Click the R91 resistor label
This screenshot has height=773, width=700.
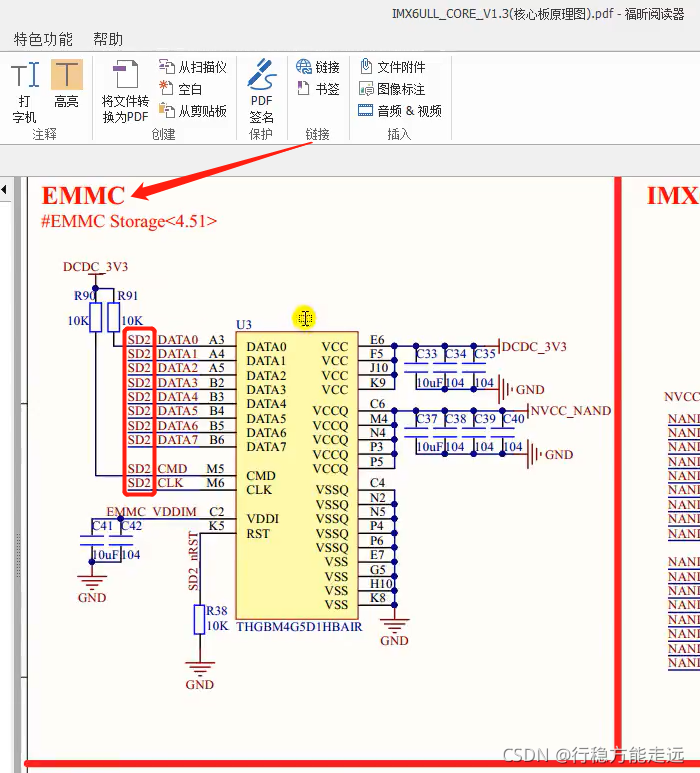click(128, 296)
